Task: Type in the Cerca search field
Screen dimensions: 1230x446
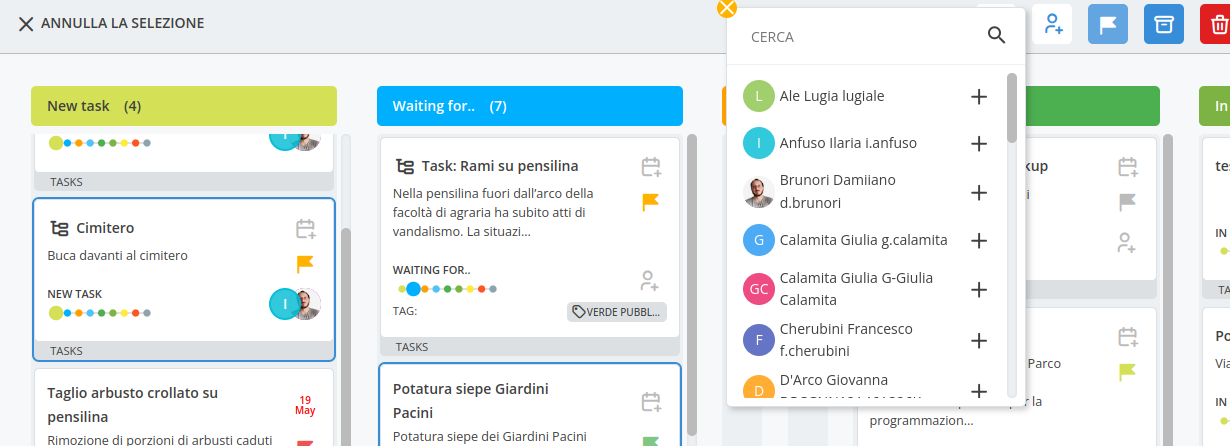Action: (x=860, y=37)
